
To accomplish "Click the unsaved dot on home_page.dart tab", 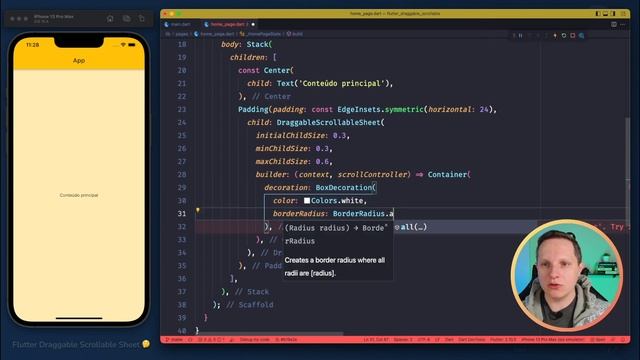I will tap(253, 24).
